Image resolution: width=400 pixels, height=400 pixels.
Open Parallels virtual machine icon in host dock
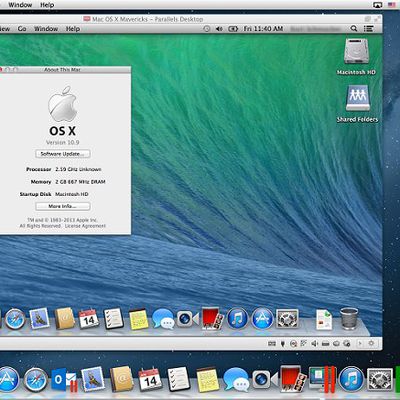point(322,379)
